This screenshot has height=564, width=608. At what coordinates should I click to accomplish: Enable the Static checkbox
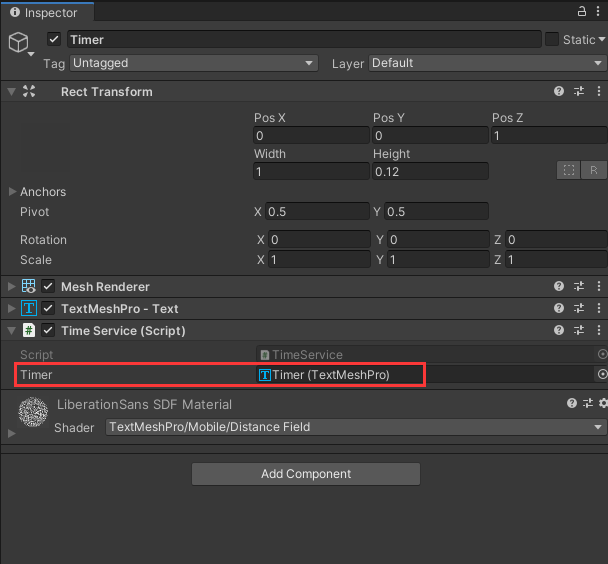(x=552, y=40)
